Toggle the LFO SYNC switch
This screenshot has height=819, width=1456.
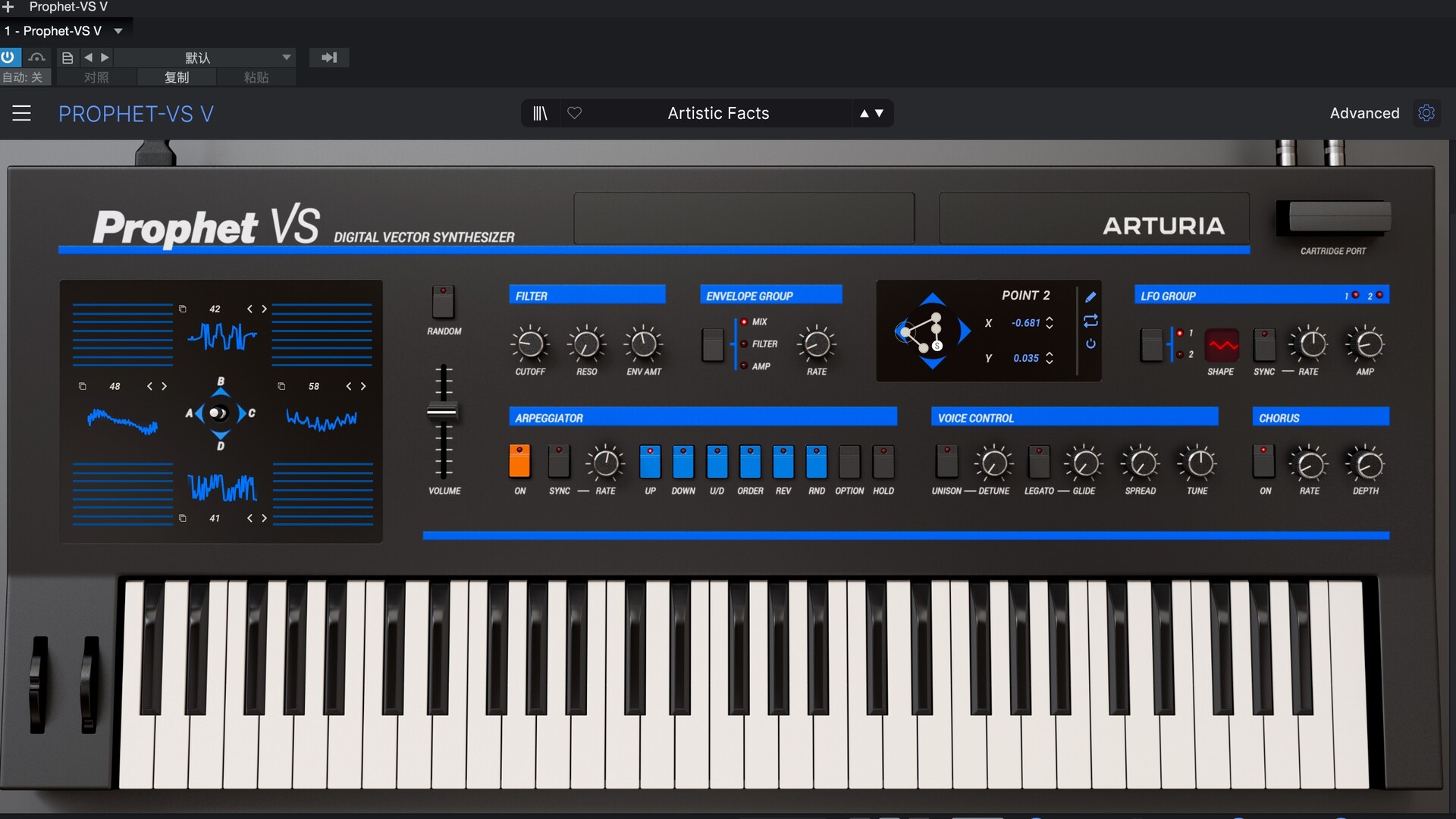pos(1264,345)
